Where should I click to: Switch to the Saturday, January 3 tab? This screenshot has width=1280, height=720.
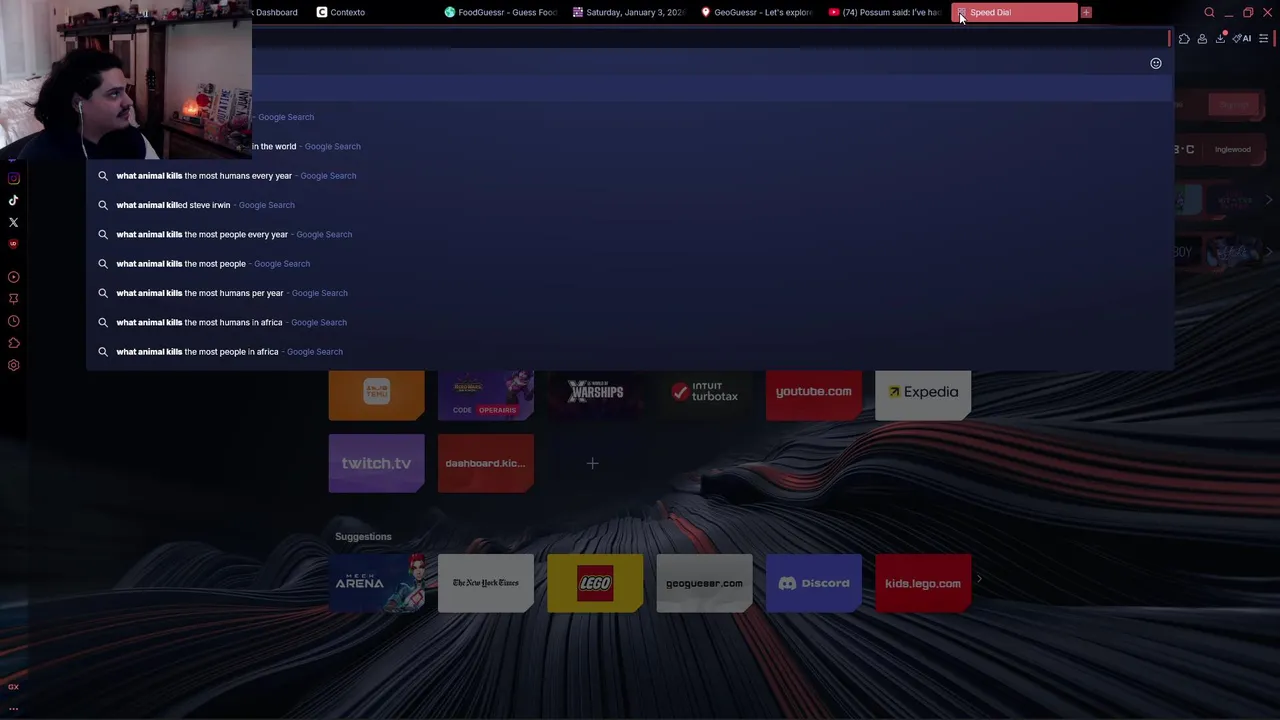click(629, 12)
